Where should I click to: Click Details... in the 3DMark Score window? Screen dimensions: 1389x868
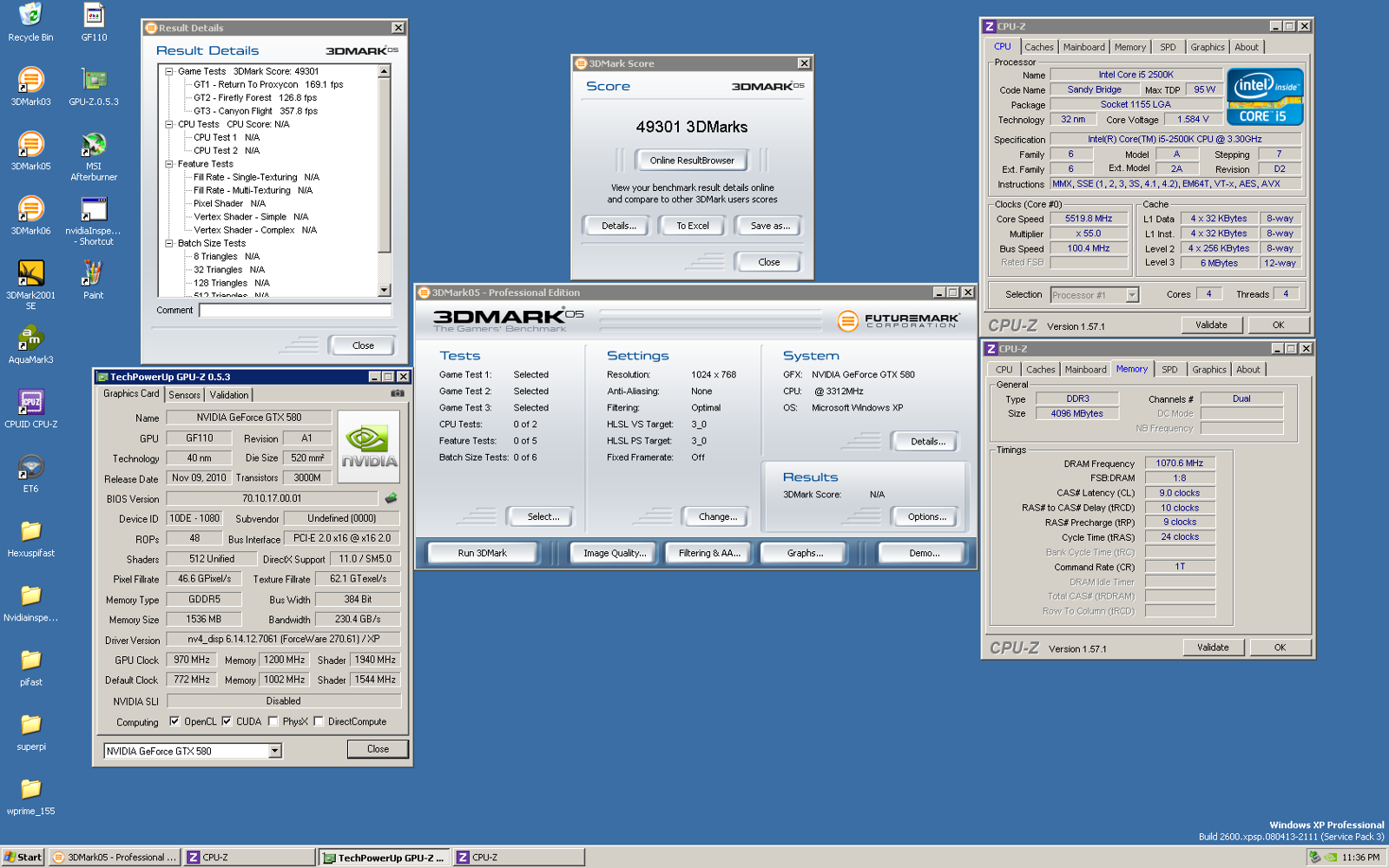(619, 226)
